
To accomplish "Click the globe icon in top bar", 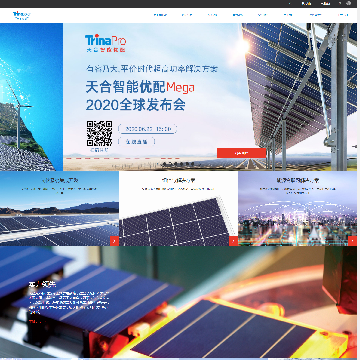I will (x=349, y=3).
